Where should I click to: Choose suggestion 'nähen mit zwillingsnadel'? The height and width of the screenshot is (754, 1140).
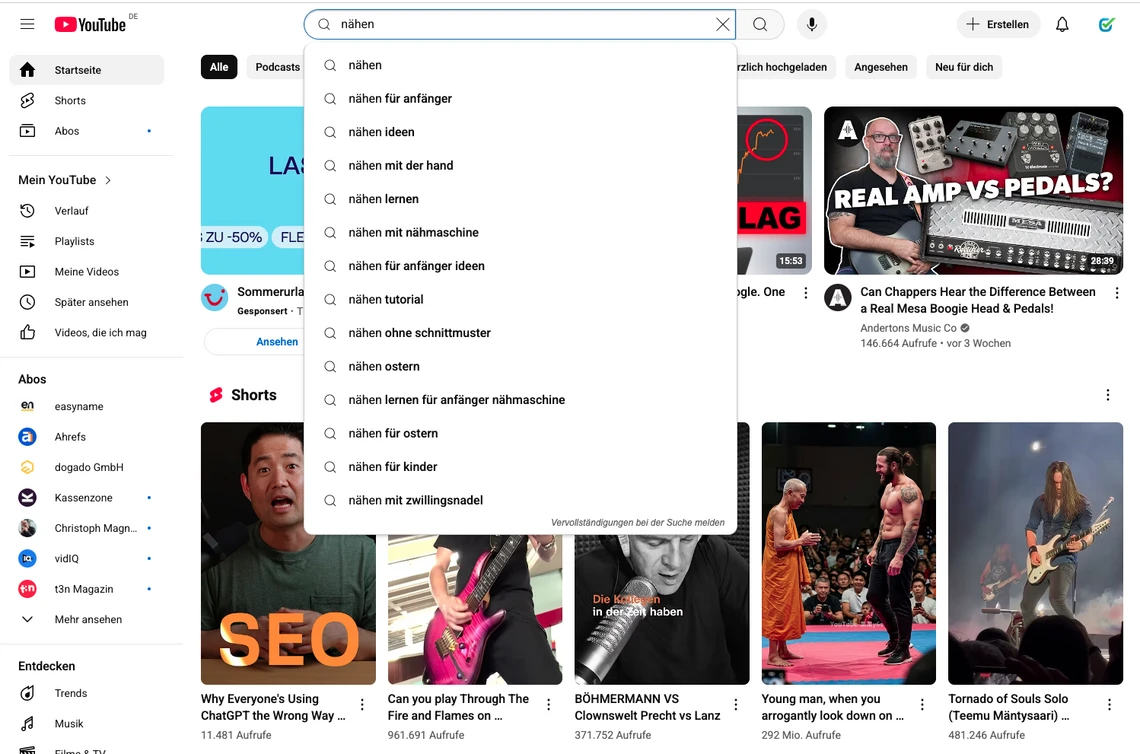415,500
